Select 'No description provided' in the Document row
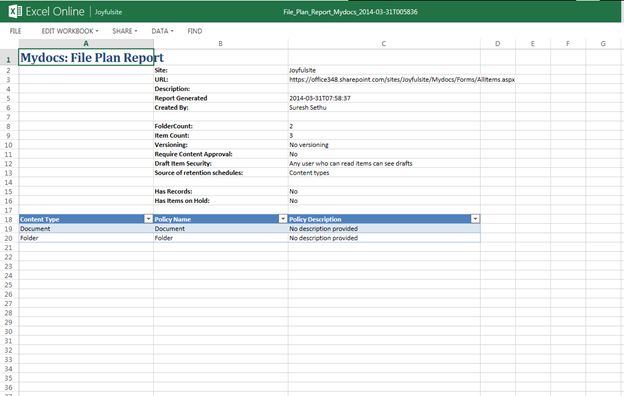Image resolution: width=624 pixels, height=396 pixels. [x=384, y=229]
